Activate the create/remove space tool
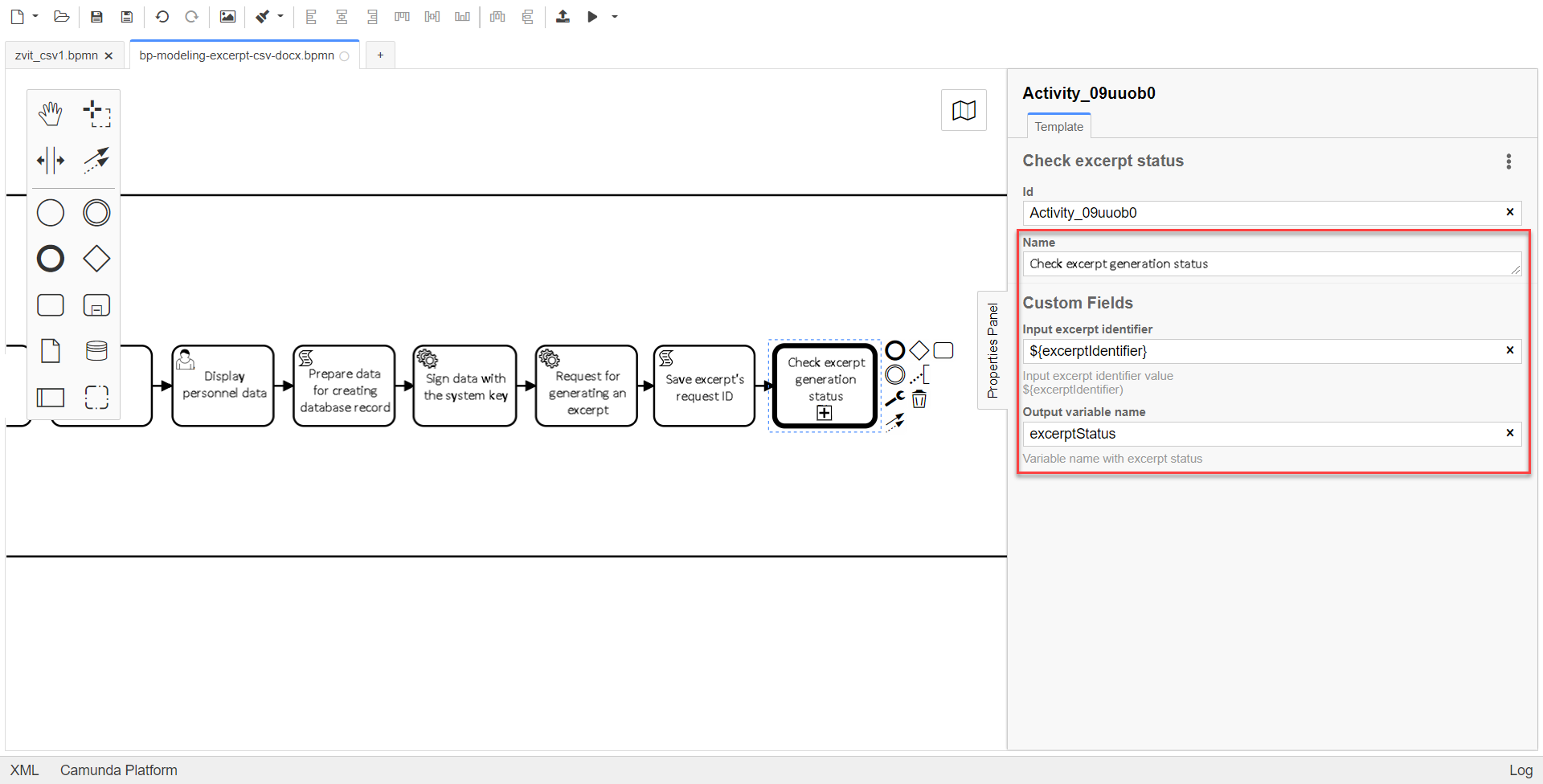 point(51,160)
